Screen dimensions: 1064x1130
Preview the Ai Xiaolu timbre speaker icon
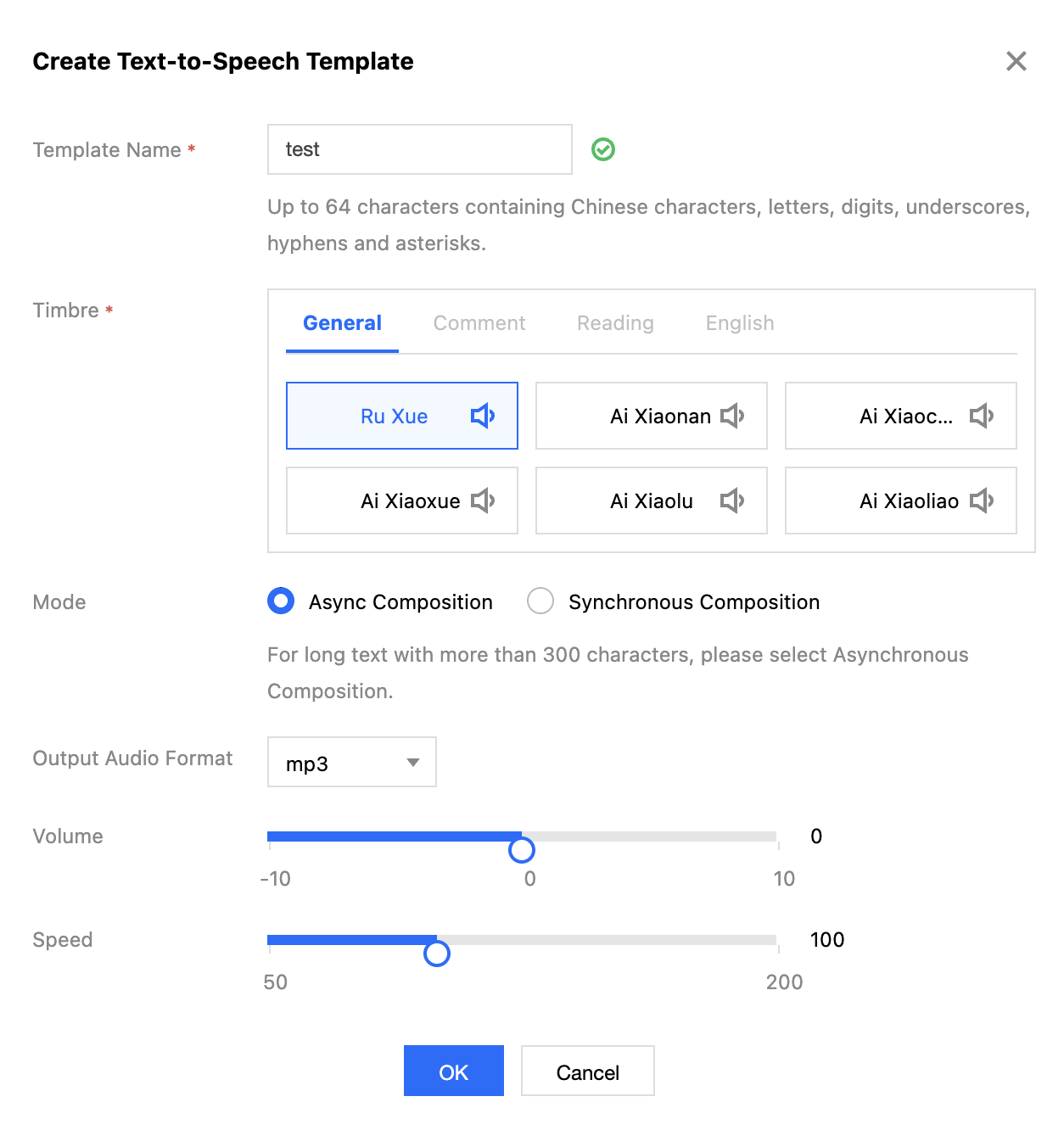coord(731,501)
